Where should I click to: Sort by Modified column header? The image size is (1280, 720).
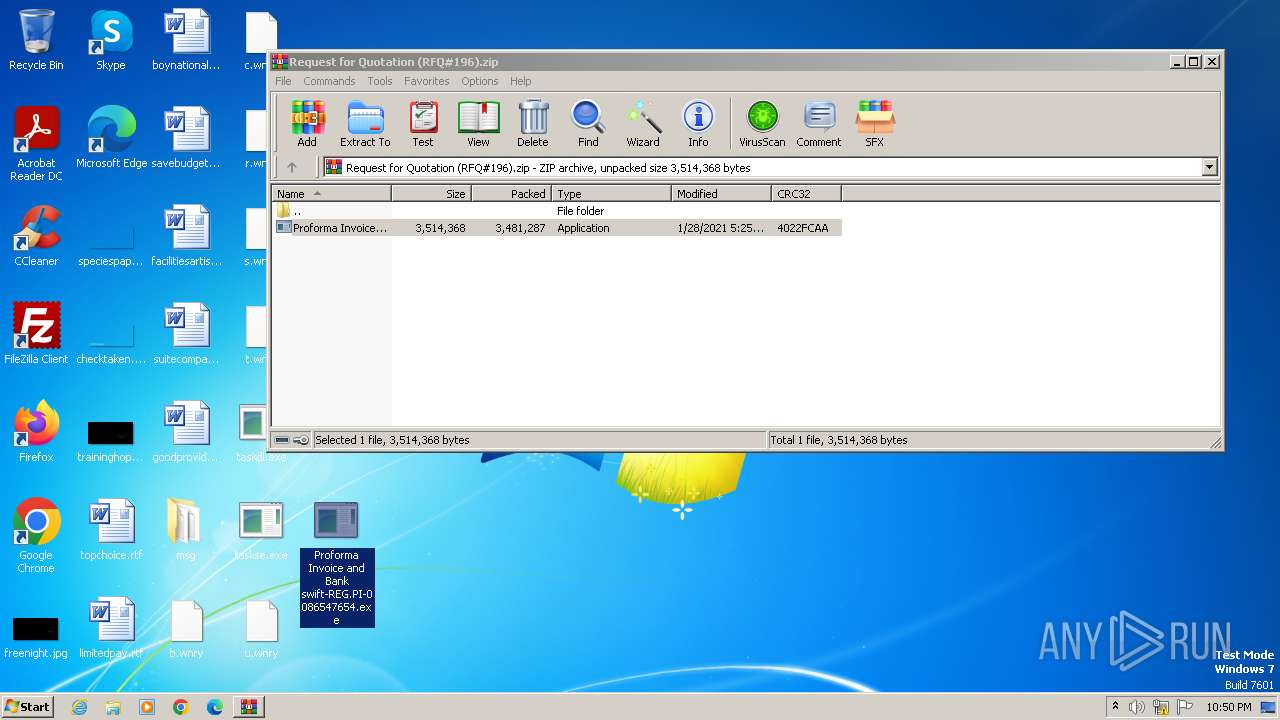tap(721, 194)
